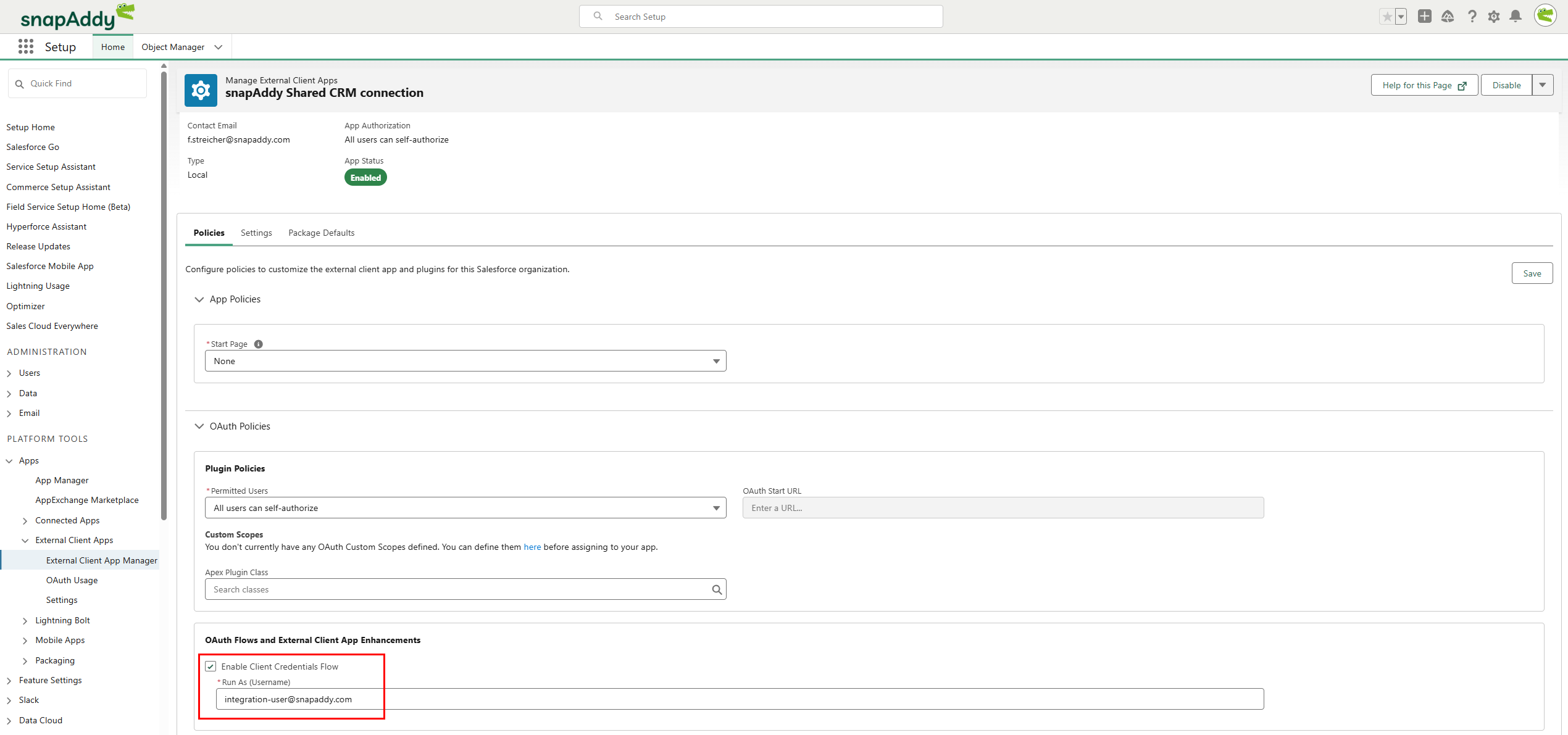Open the user profile avatar
The image size is (1568, 735).
tap(1545, 15)
